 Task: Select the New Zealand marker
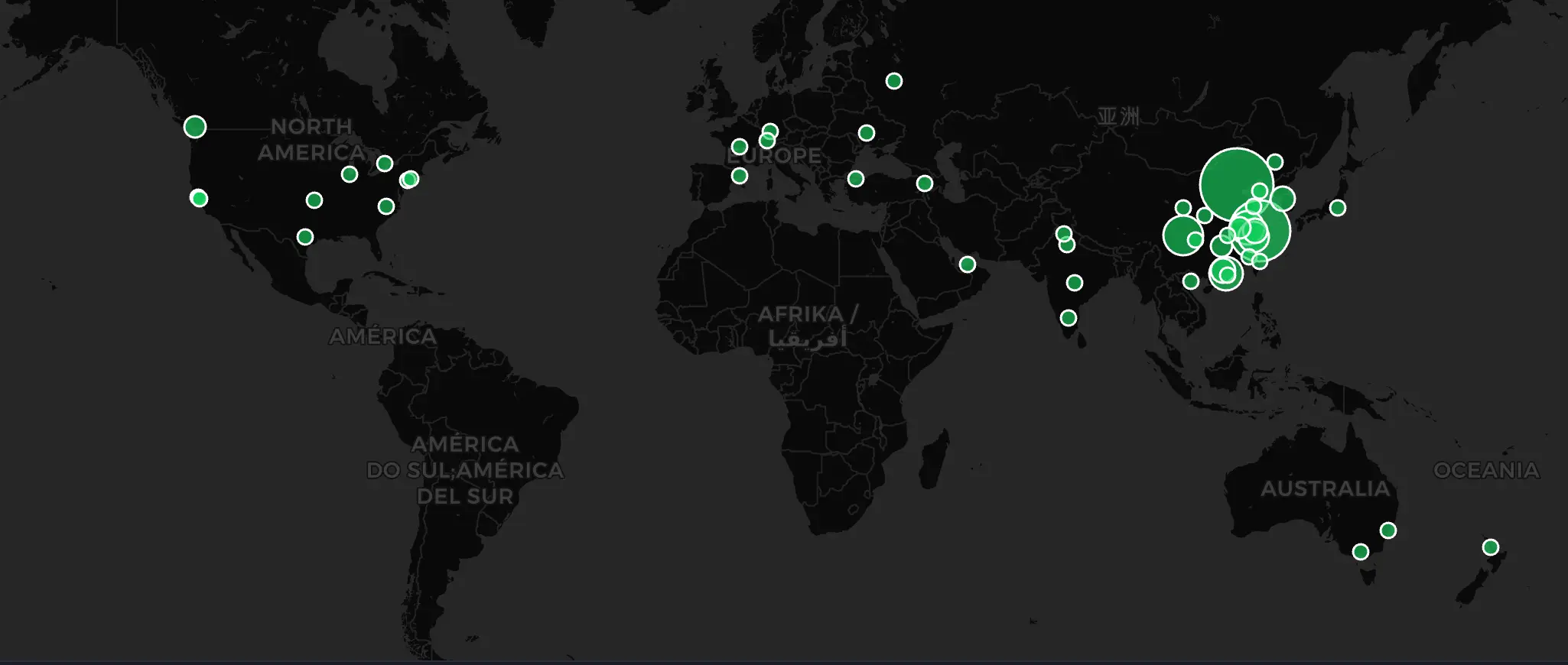[1491, 547]
